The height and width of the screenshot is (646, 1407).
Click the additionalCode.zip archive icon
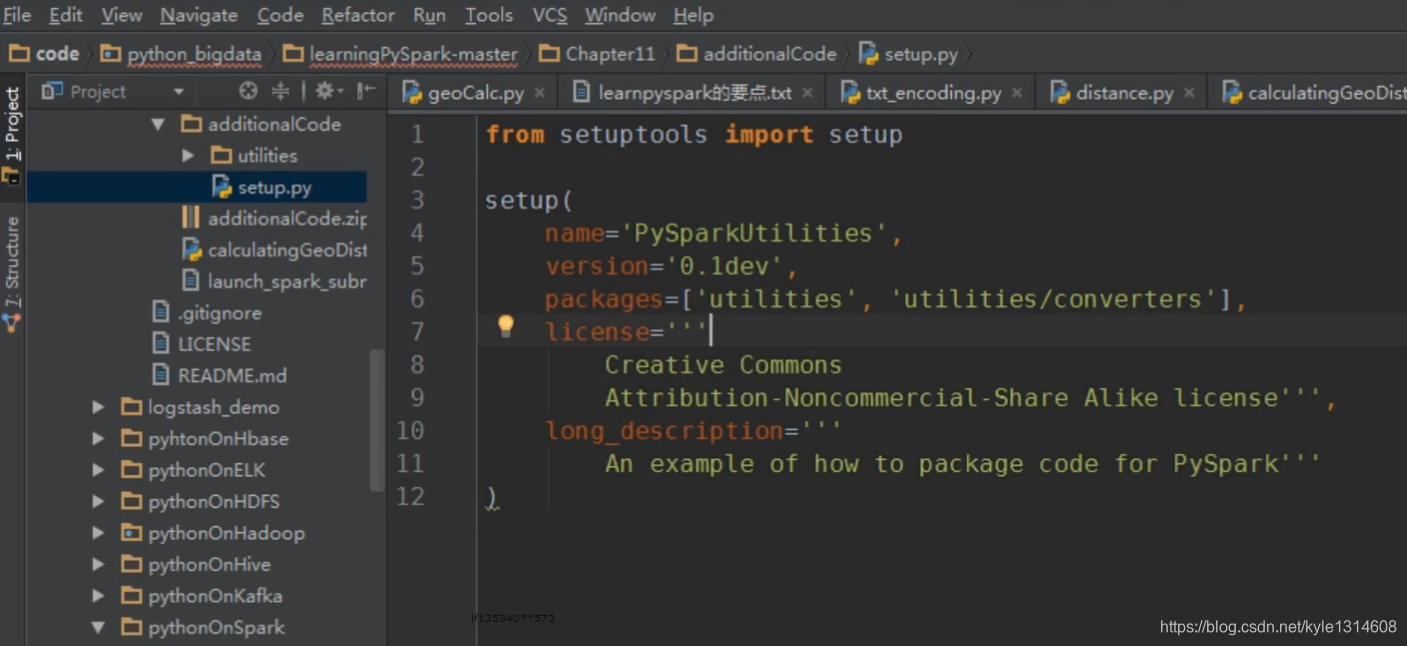click(x=190, y=218)
